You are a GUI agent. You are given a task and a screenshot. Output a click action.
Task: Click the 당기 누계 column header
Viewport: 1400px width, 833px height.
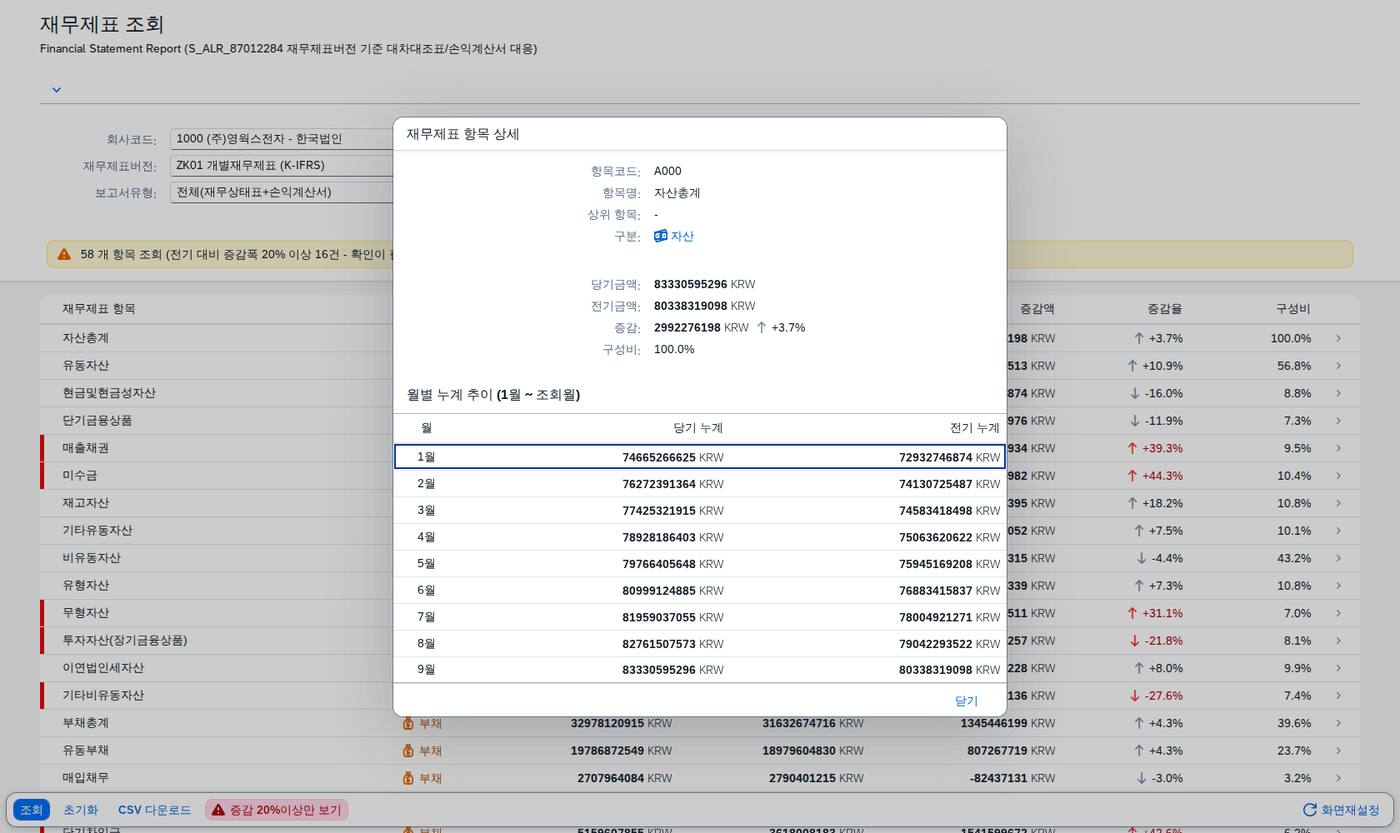click(698, 428)
